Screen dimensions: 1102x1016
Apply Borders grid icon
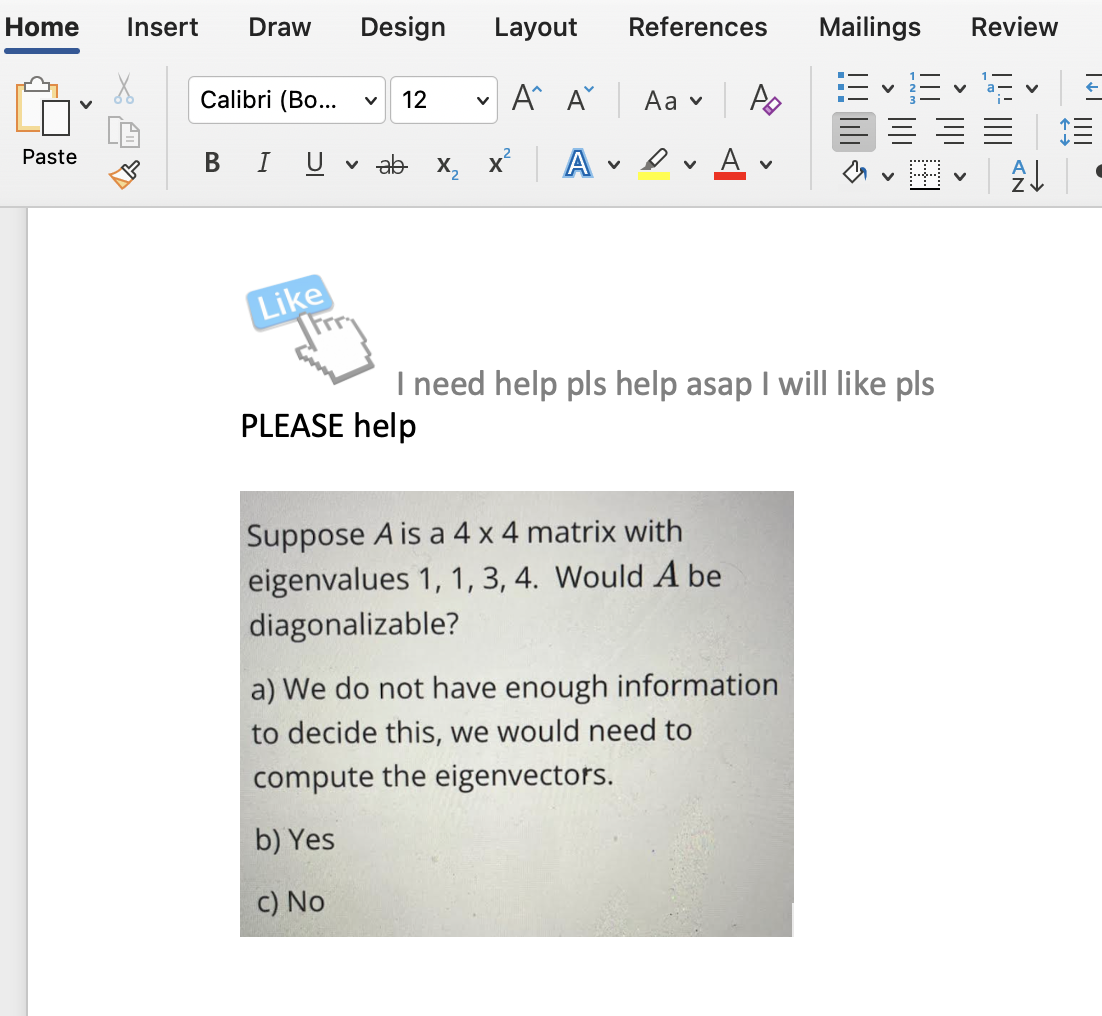click(924, 174)
